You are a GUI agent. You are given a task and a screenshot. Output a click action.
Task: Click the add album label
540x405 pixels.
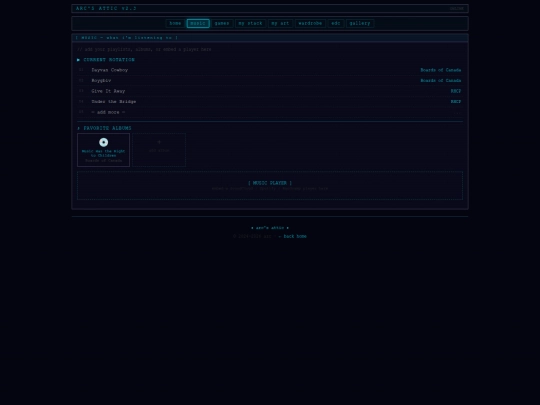click(159, 150)
